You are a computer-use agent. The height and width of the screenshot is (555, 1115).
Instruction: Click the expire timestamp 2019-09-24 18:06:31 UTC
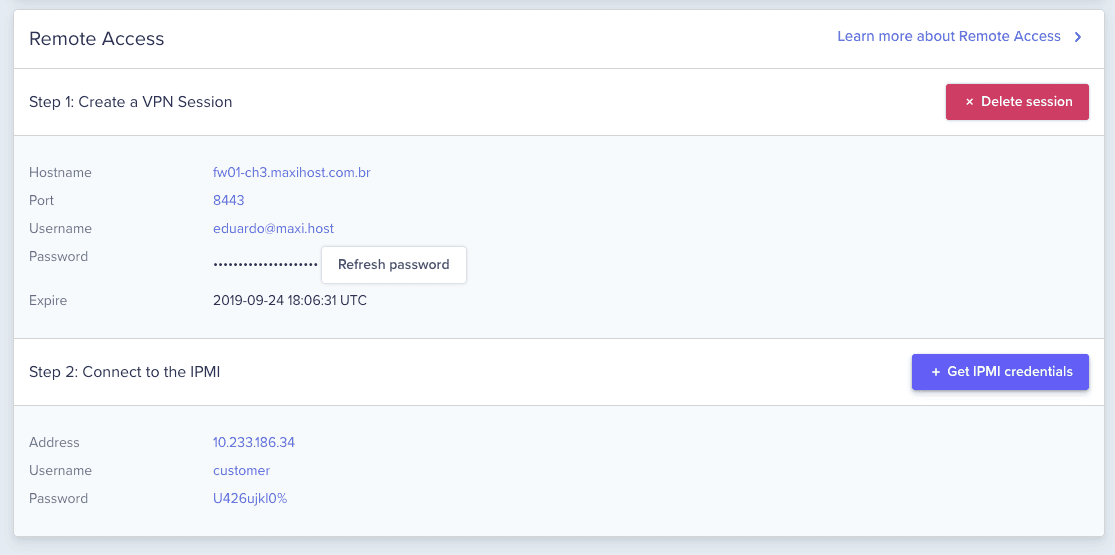coord(290,301)
